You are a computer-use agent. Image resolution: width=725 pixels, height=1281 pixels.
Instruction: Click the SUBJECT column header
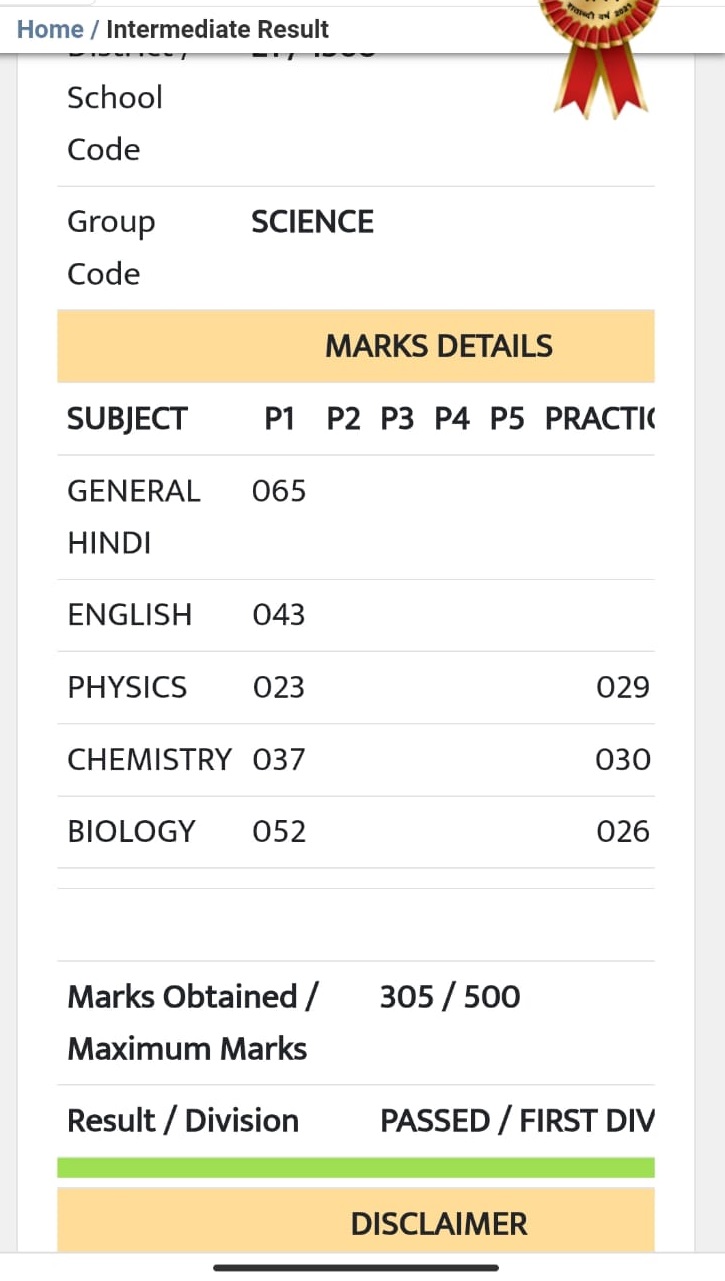[x=127, y=419]
